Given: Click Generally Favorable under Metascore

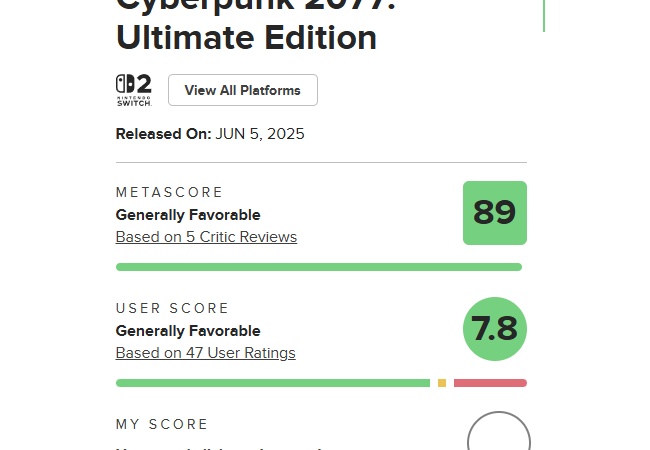Looking at the screenshot, I should 188,215.
